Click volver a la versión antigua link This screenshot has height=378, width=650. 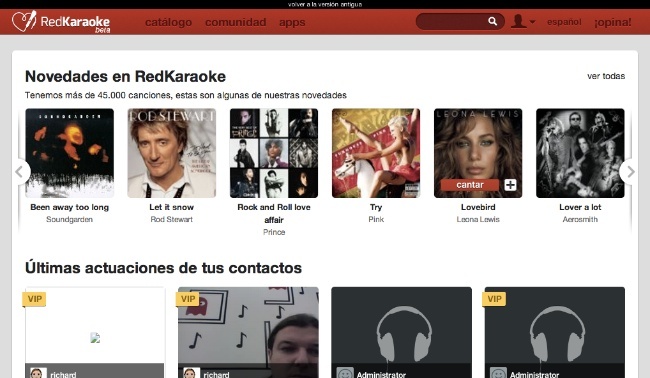click(325, 4)
